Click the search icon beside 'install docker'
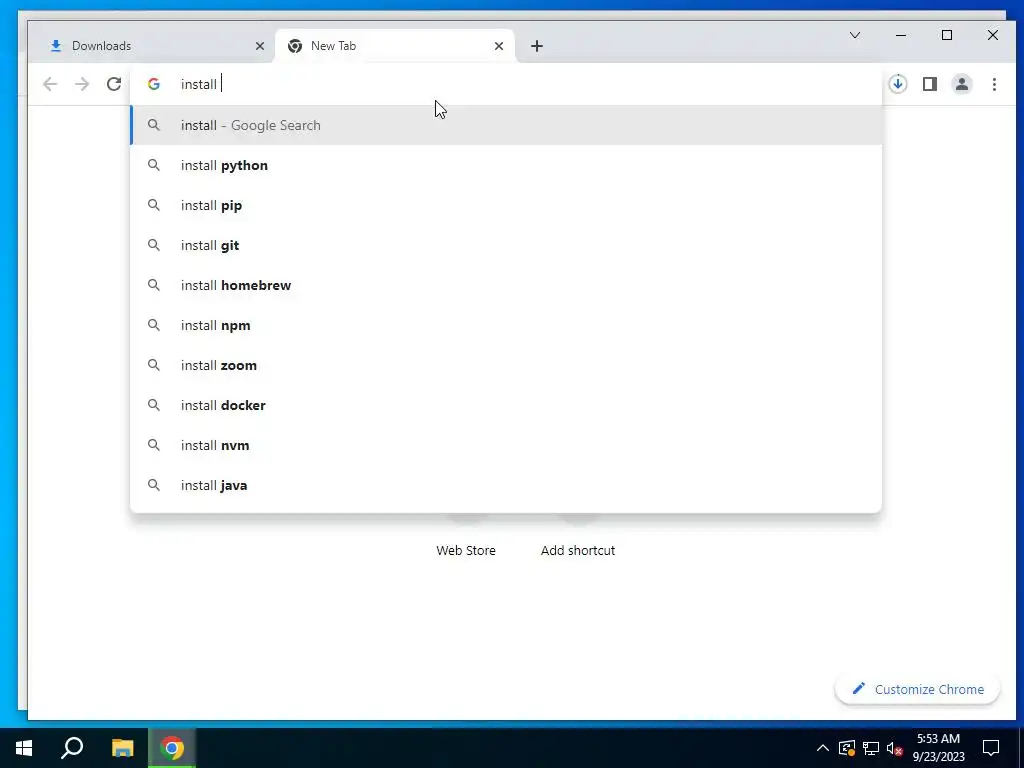The width and height of the screenshot is (1024, 768). [153, 405]
